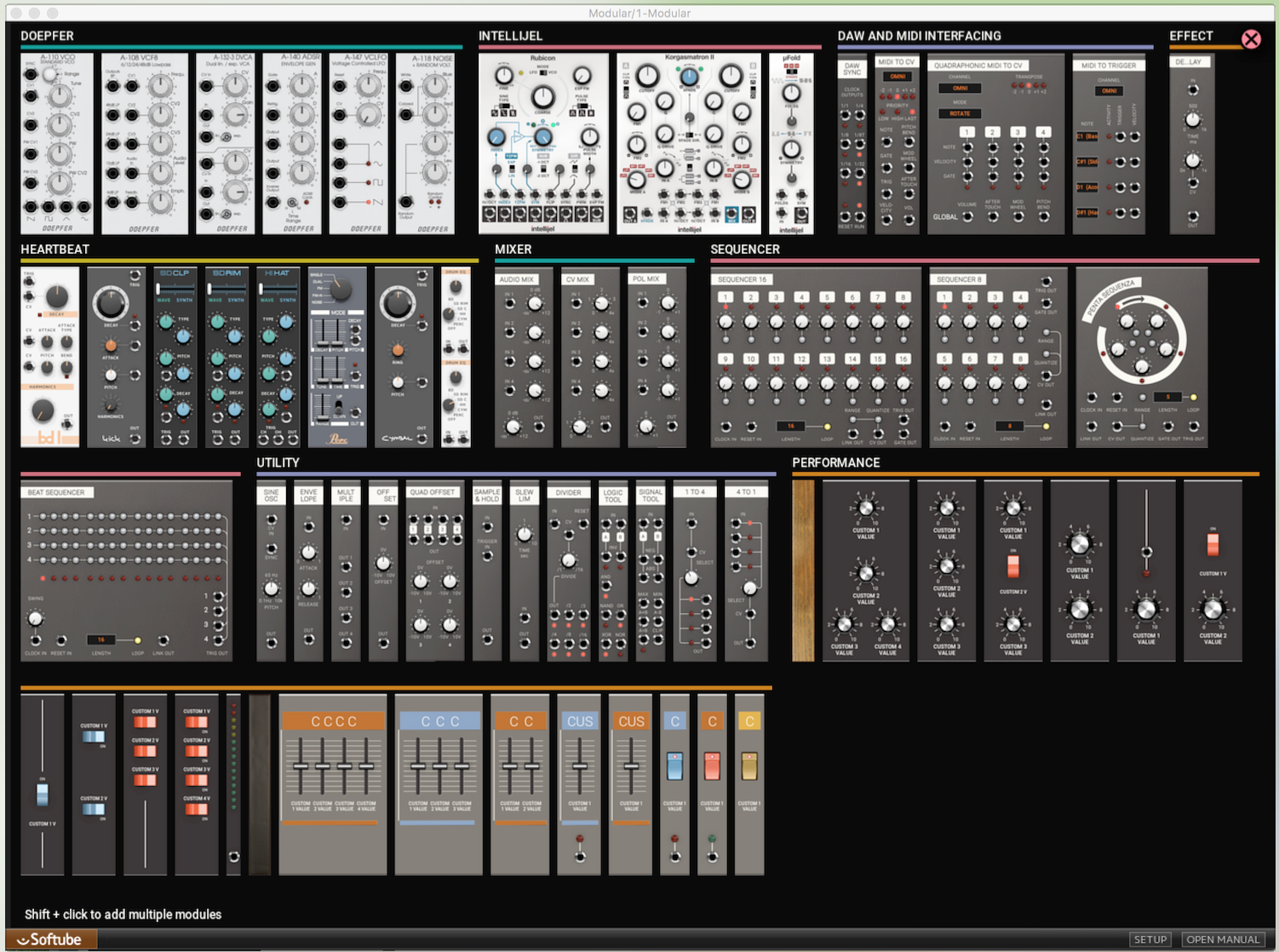Click the SETUP button
The image size is (1279, 952).
1150,939
